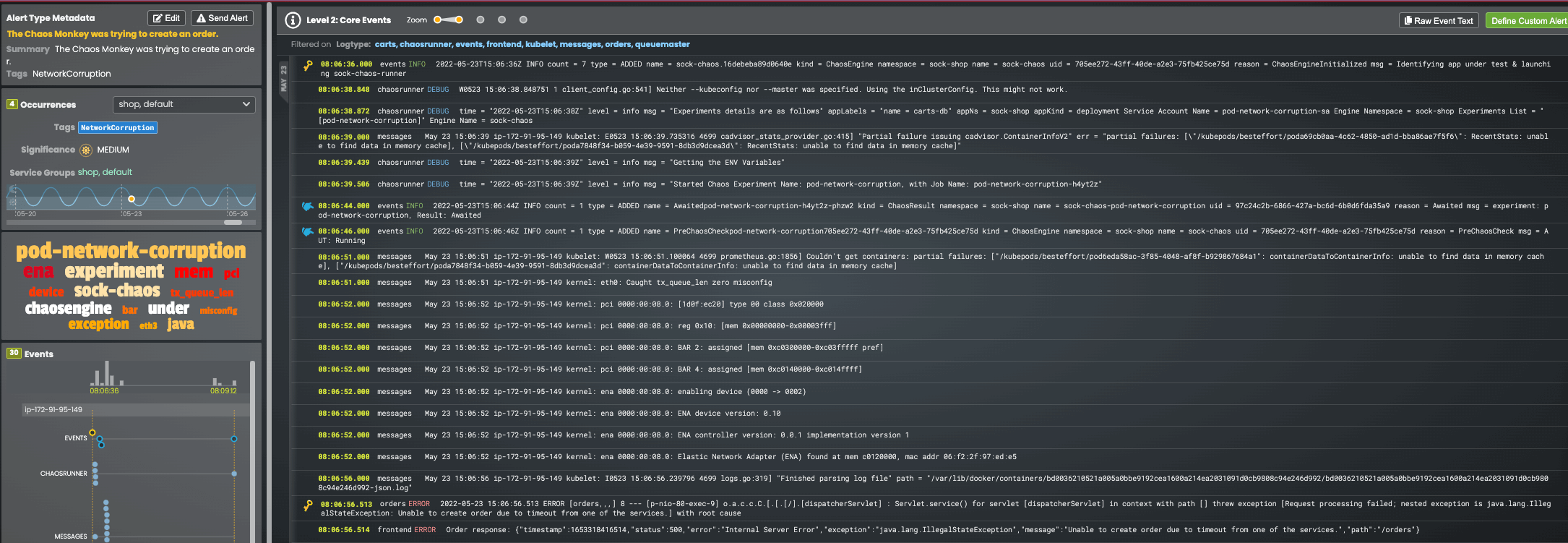Click the key icon on the orders ERROR event
1568x543 pixels.
click(x=309, y=505)
